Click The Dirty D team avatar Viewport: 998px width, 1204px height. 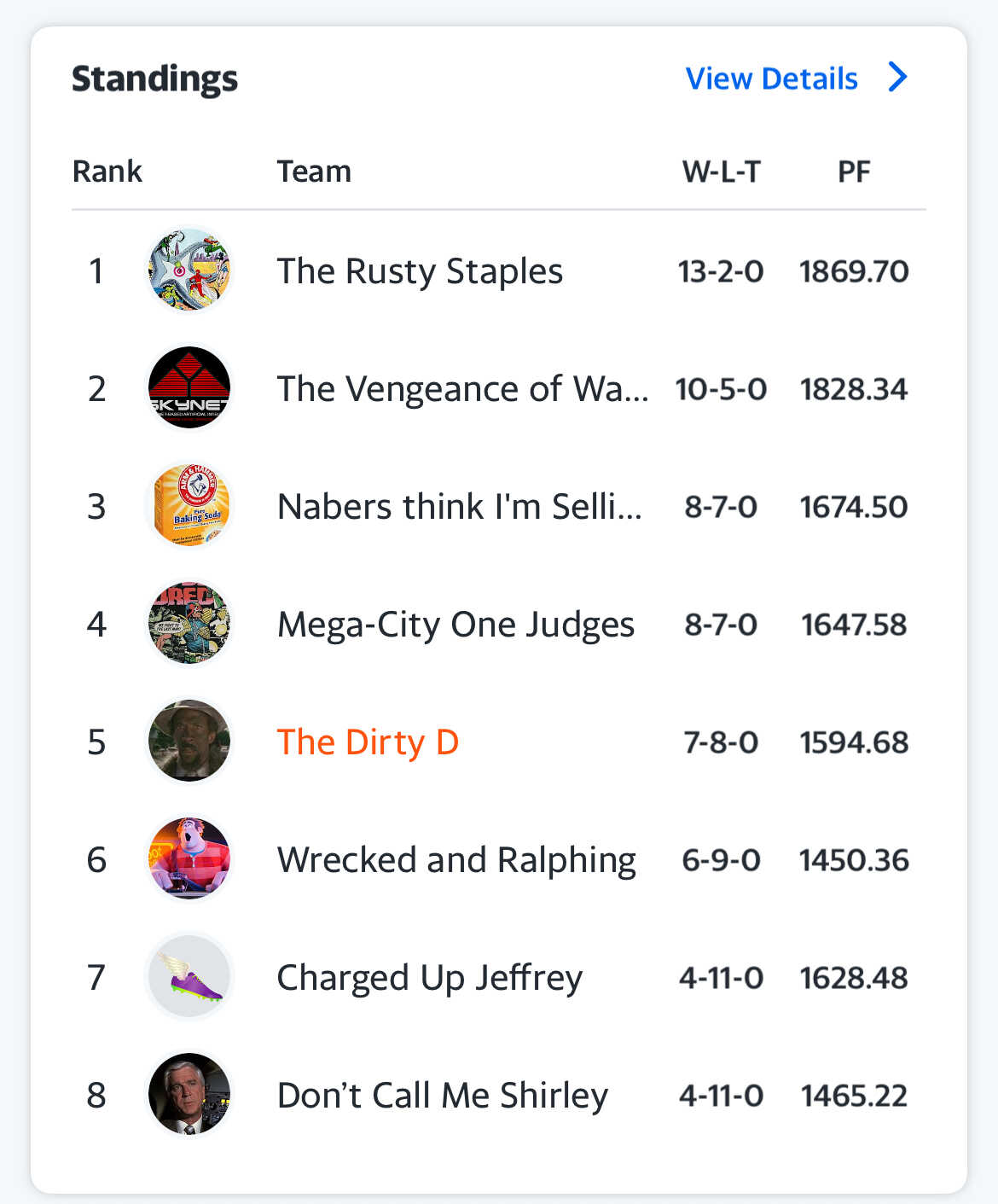tap(189, 742)
